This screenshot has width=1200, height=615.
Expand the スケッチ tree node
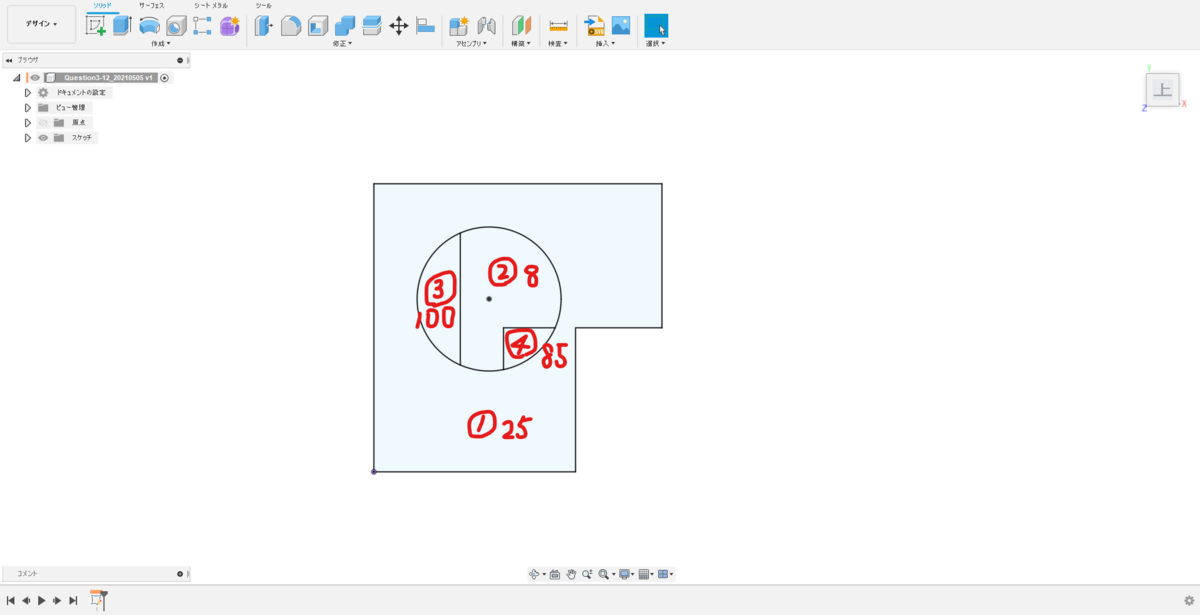28,137
